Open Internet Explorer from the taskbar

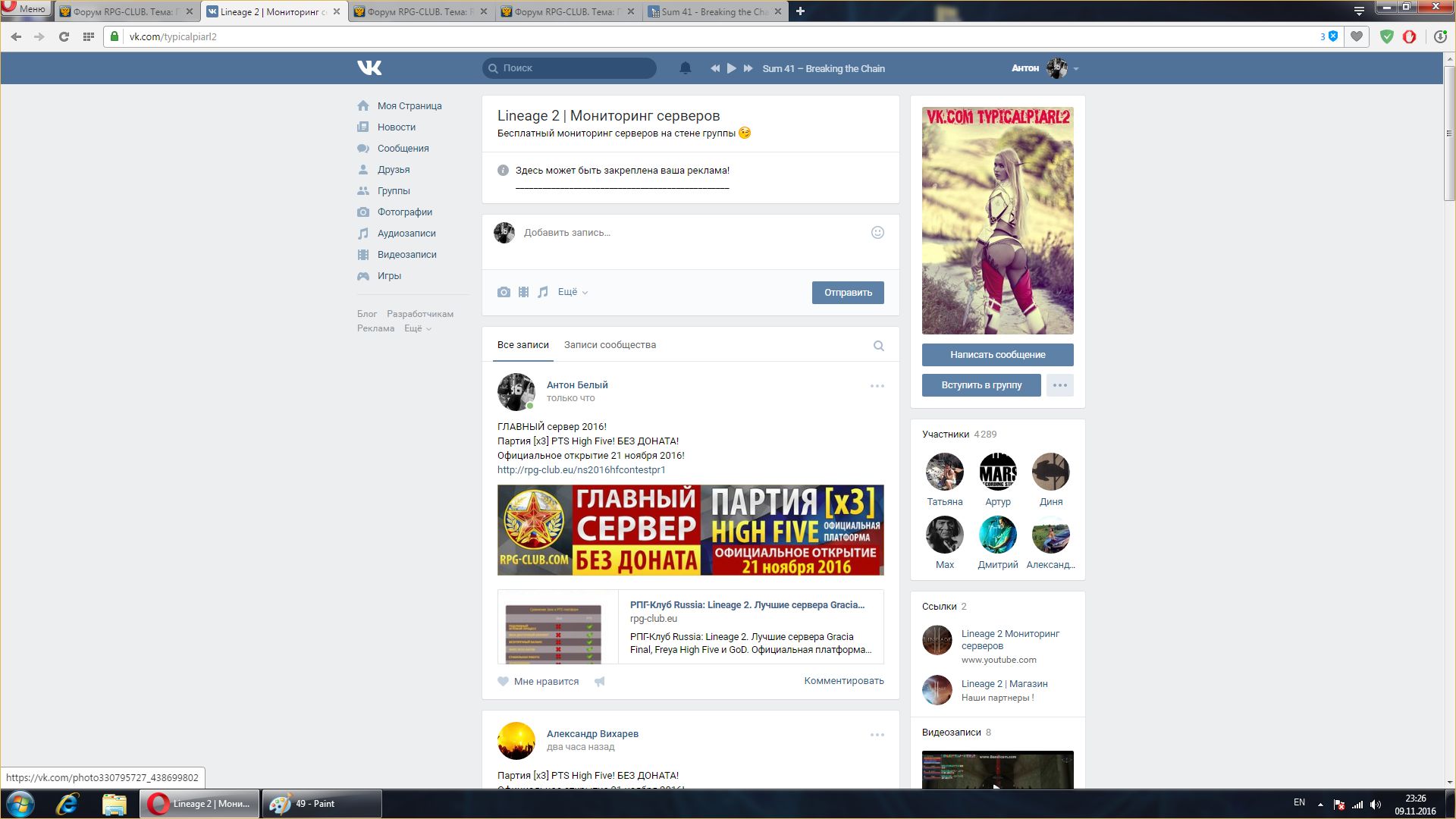67,804
